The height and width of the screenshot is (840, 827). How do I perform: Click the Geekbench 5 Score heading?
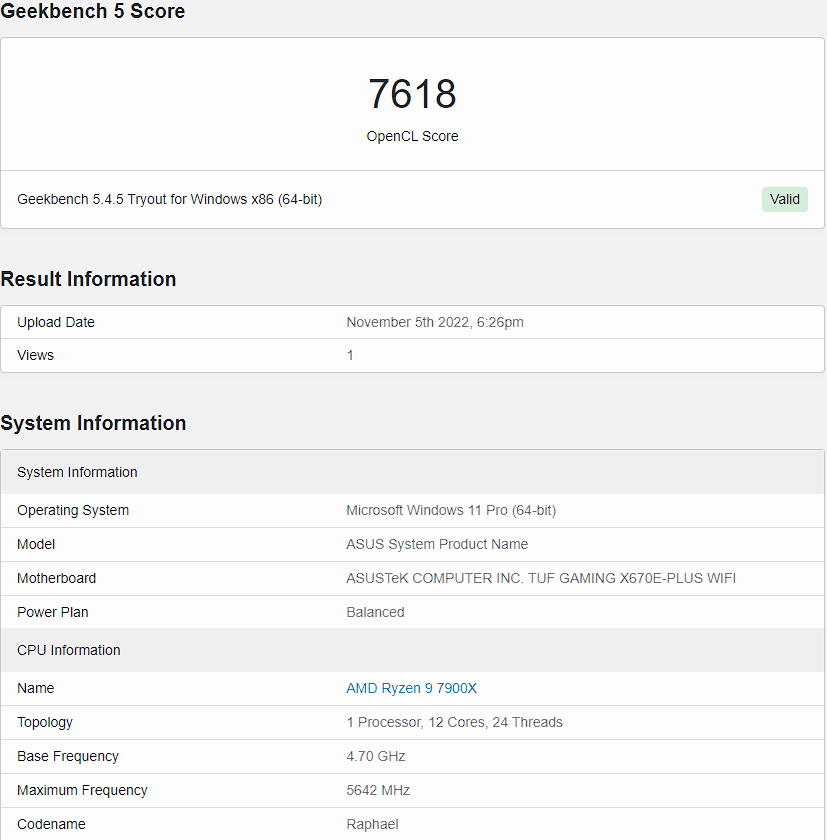pos(93,11)
